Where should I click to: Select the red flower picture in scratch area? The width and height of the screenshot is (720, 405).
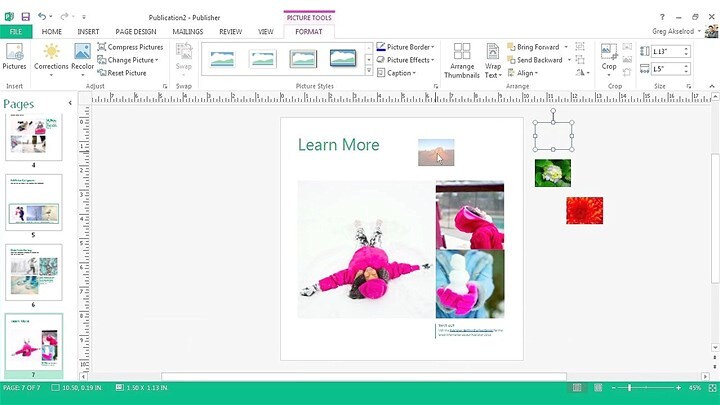[584, 210]
